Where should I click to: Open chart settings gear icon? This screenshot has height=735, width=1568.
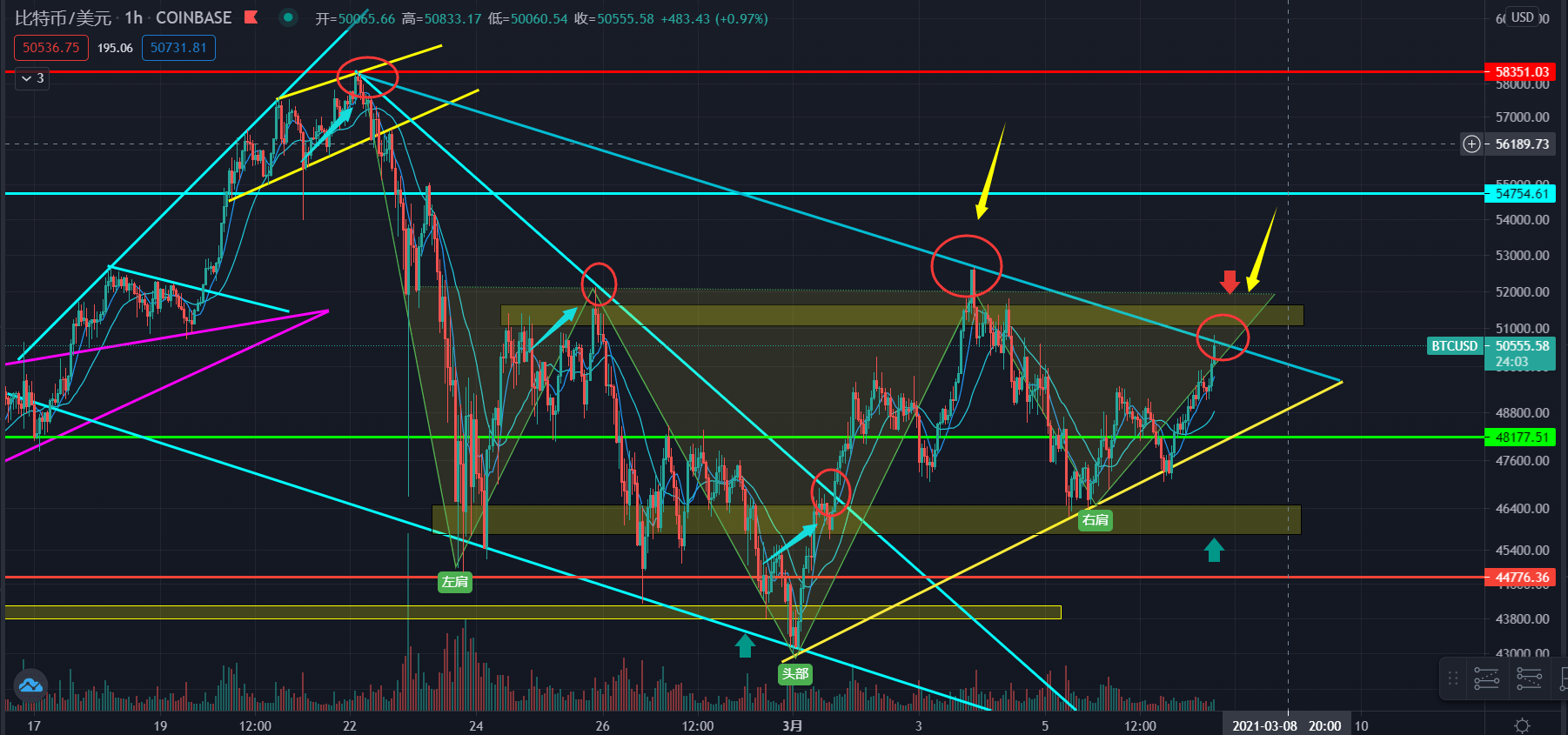click(x=1522, y=725)
